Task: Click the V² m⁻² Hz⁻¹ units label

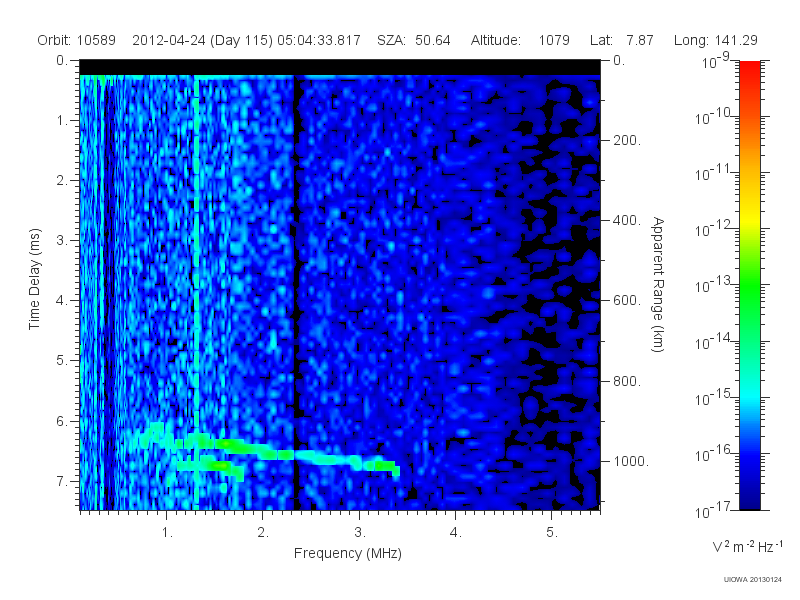Action: tap(747, 546)
